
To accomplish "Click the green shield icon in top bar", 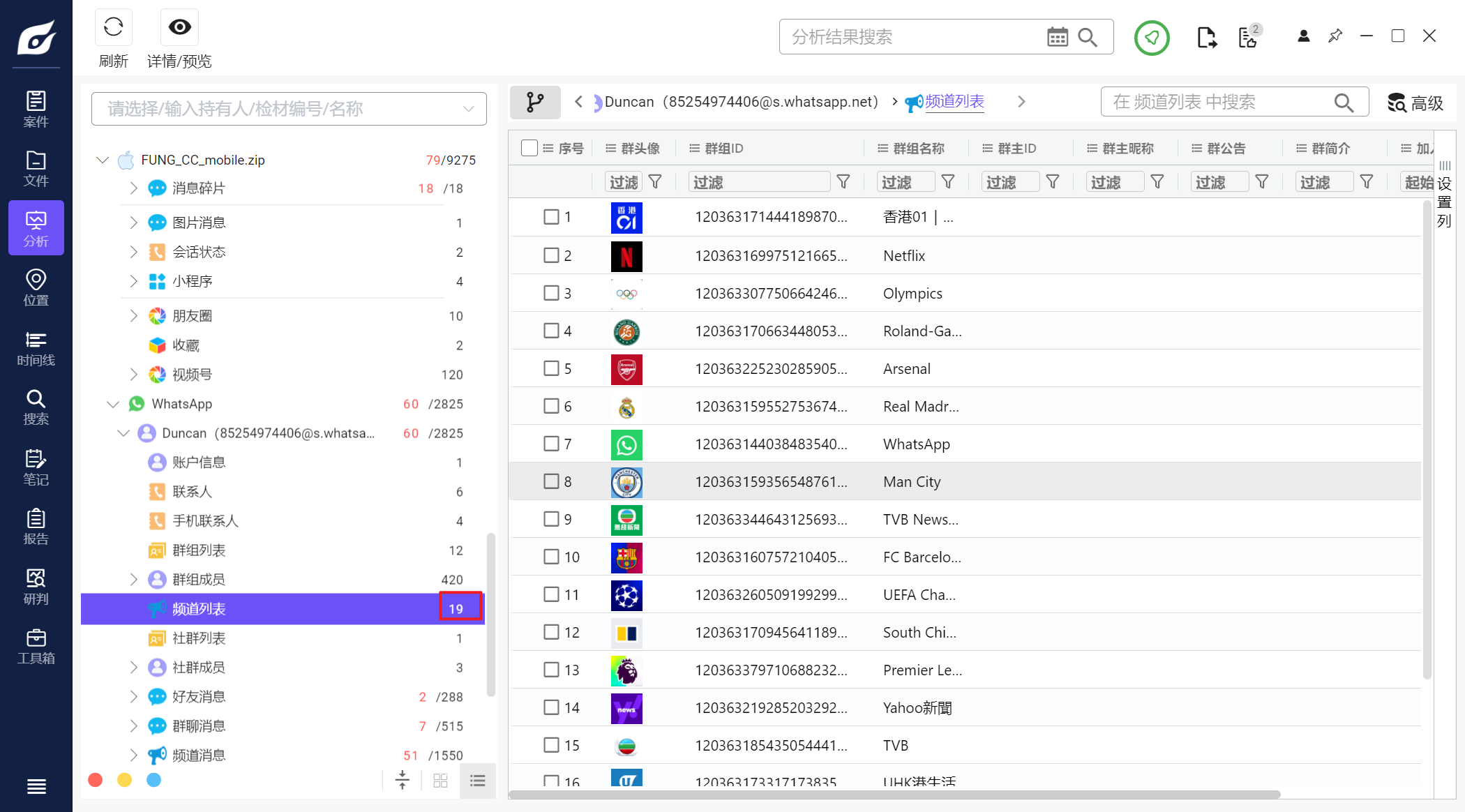I will point(1151,38).
